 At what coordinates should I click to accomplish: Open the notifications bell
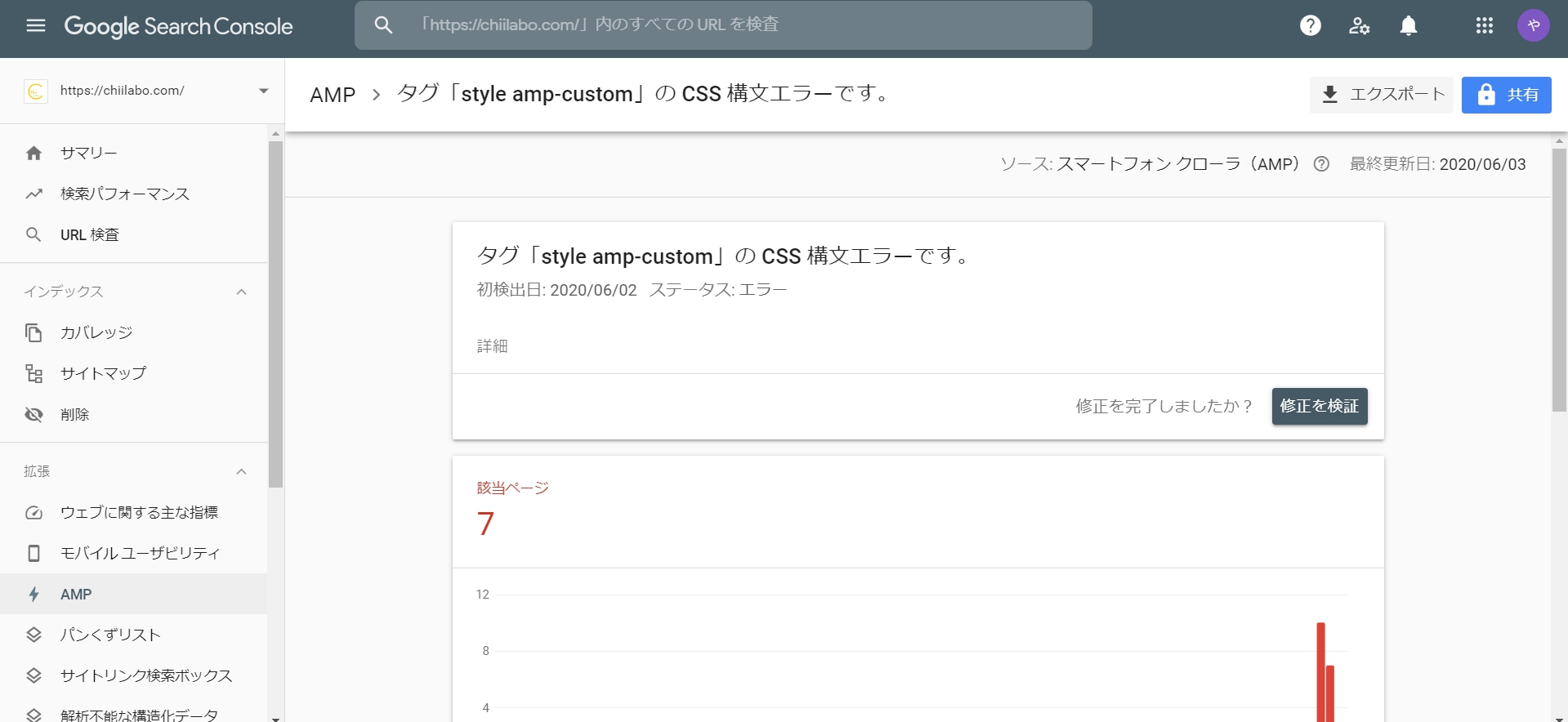pyautogui.click(x=1409, y=26)
